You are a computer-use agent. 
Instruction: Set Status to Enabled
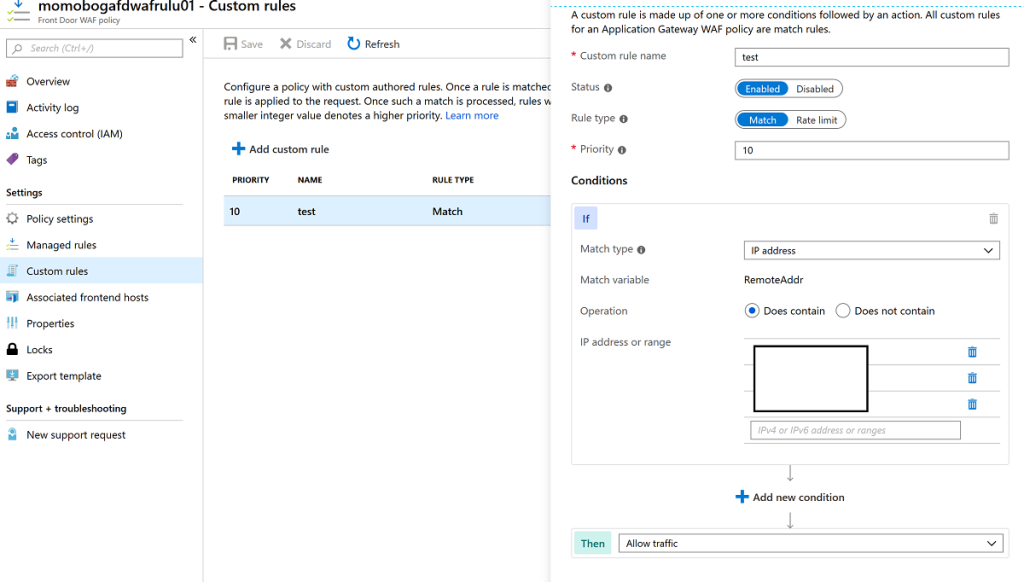tap(762, 89)
